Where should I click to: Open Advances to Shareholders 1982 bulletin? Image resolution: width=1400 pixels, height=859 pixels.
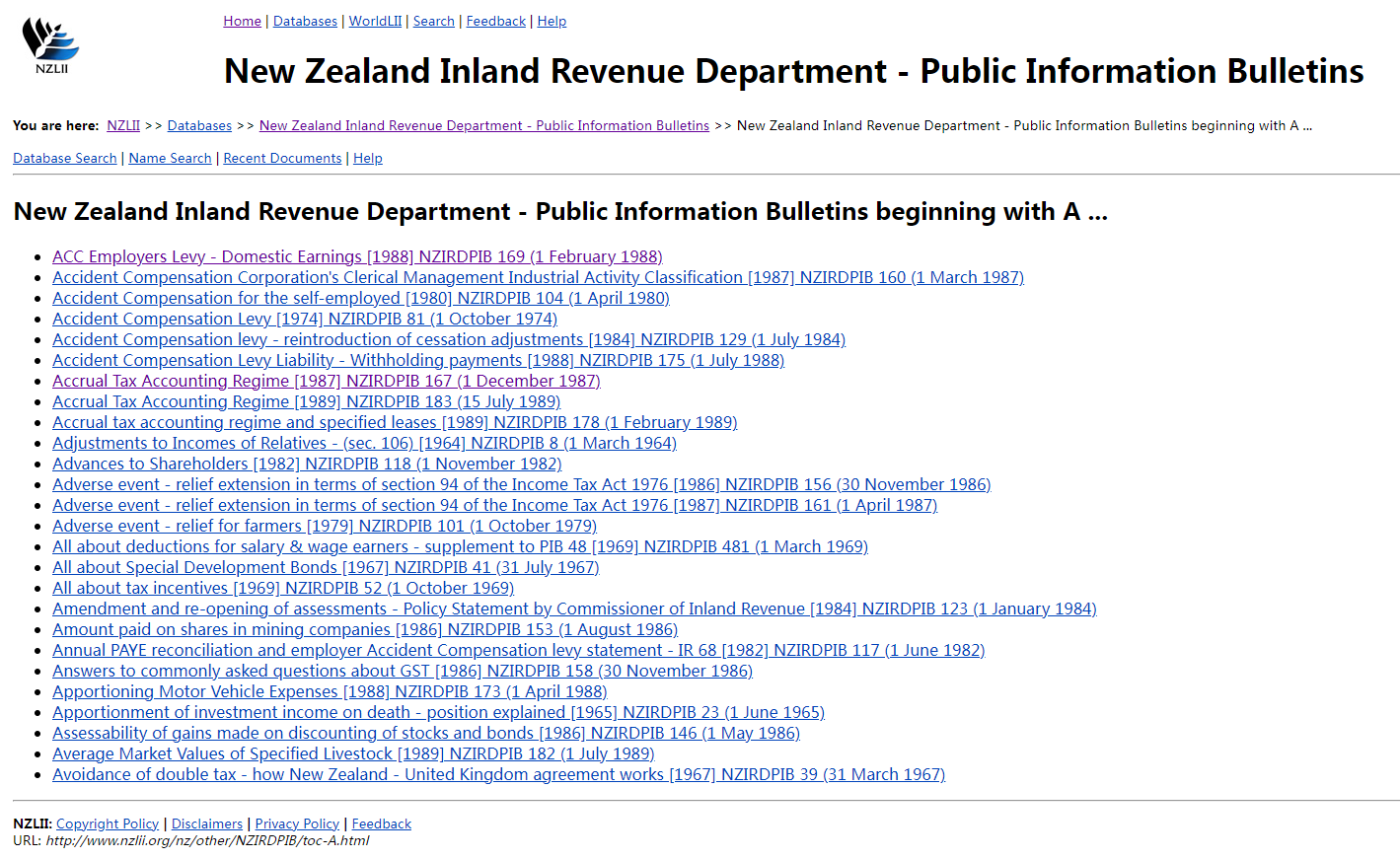click(x=307, y=464)
